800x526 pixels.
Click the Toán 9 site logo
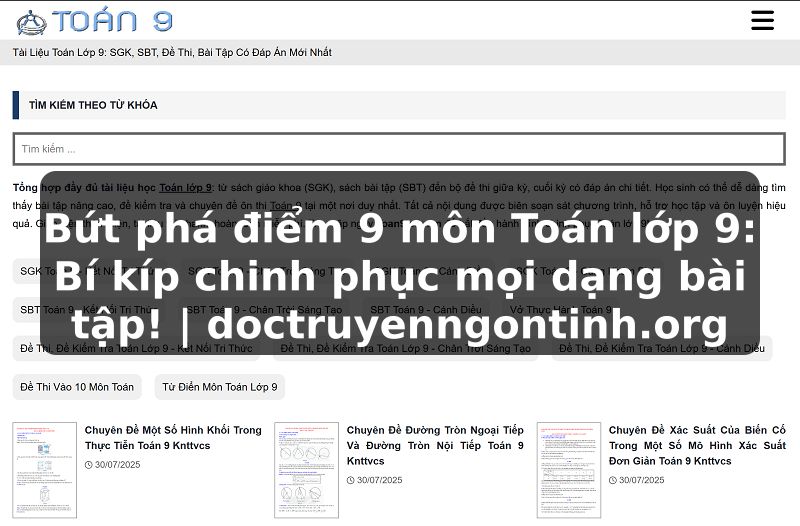pos(94,21)
